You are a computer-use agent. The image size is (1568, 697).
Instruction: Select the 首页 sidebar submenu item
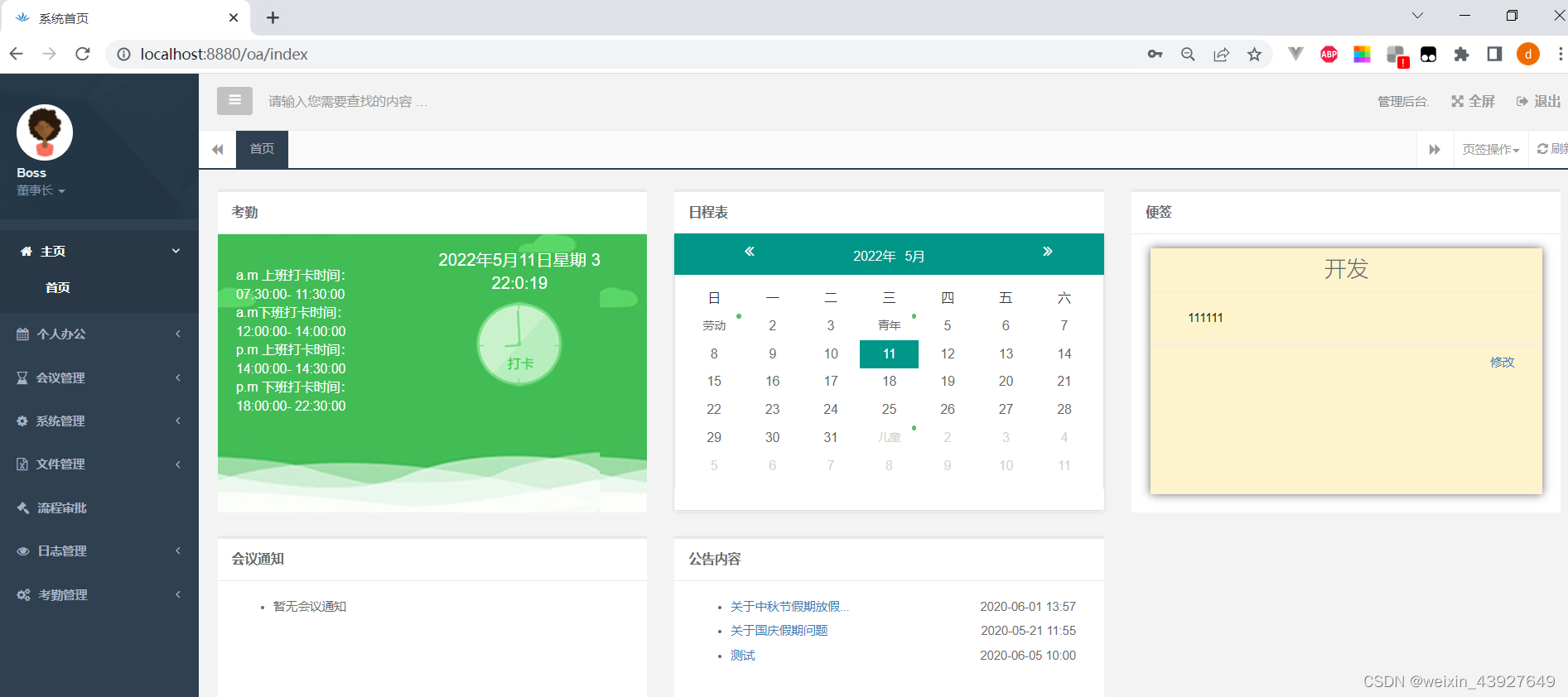pos(58,287)
